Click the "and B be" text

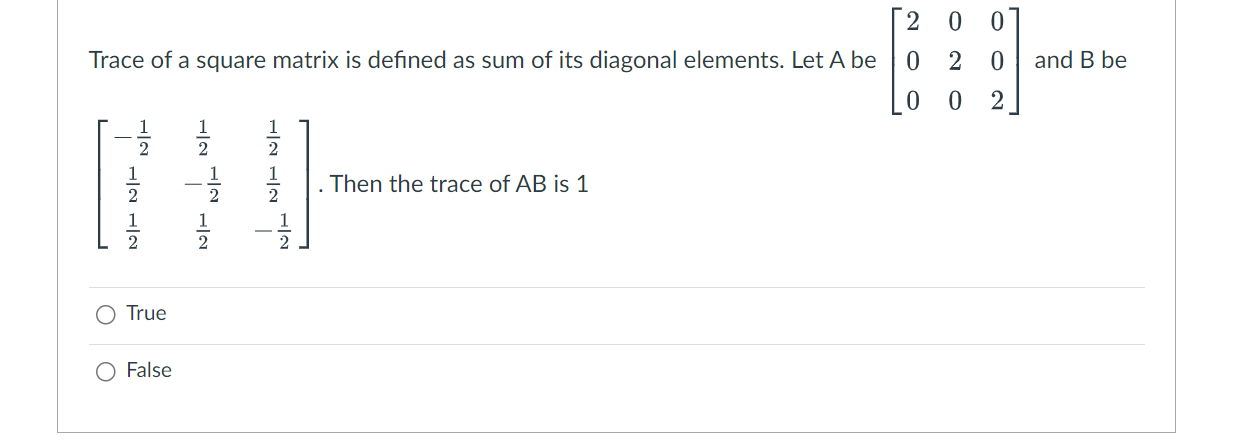point(1080,60)
